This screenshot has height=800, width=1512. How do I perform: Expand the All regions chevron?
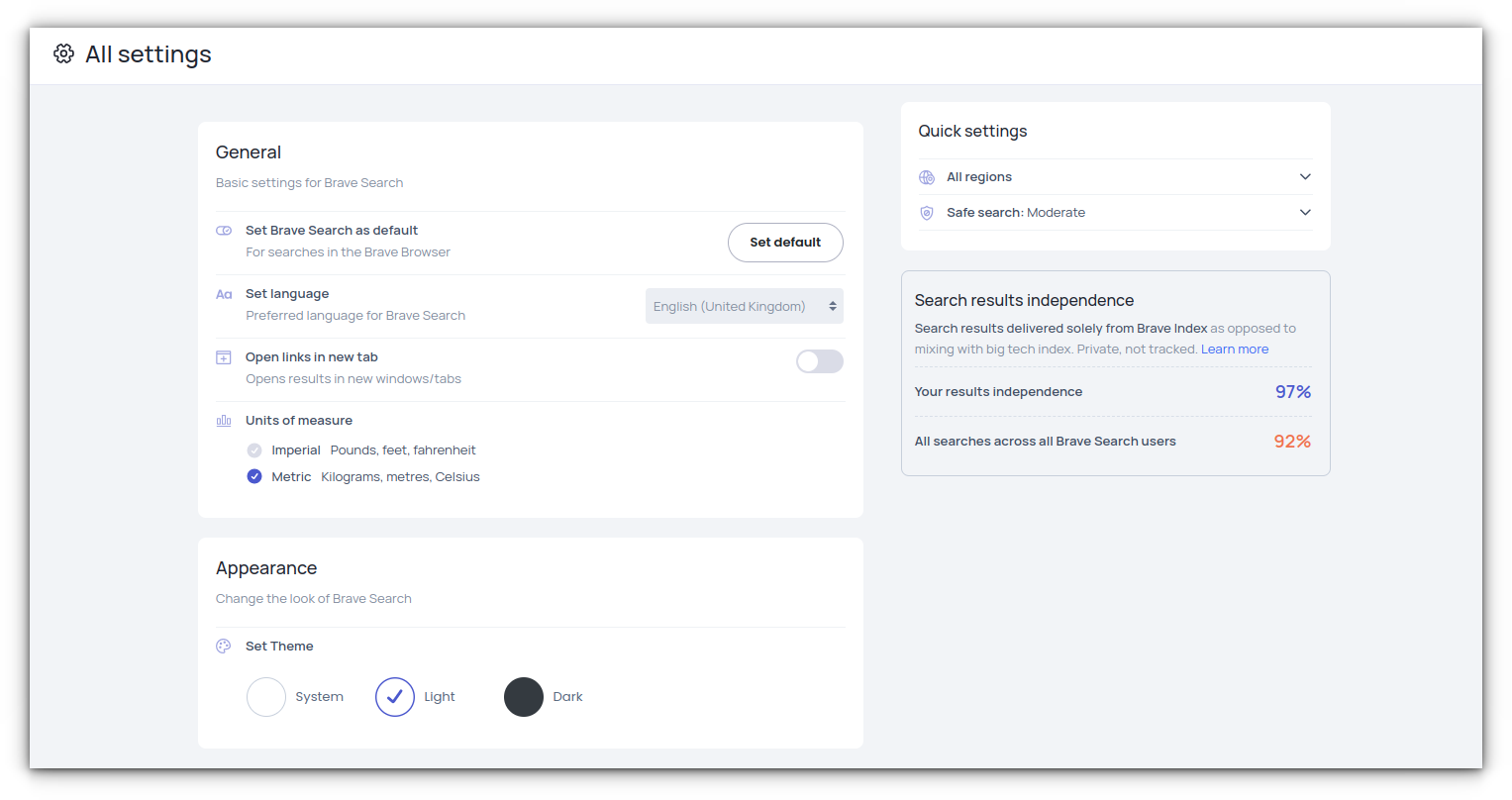1305,177
